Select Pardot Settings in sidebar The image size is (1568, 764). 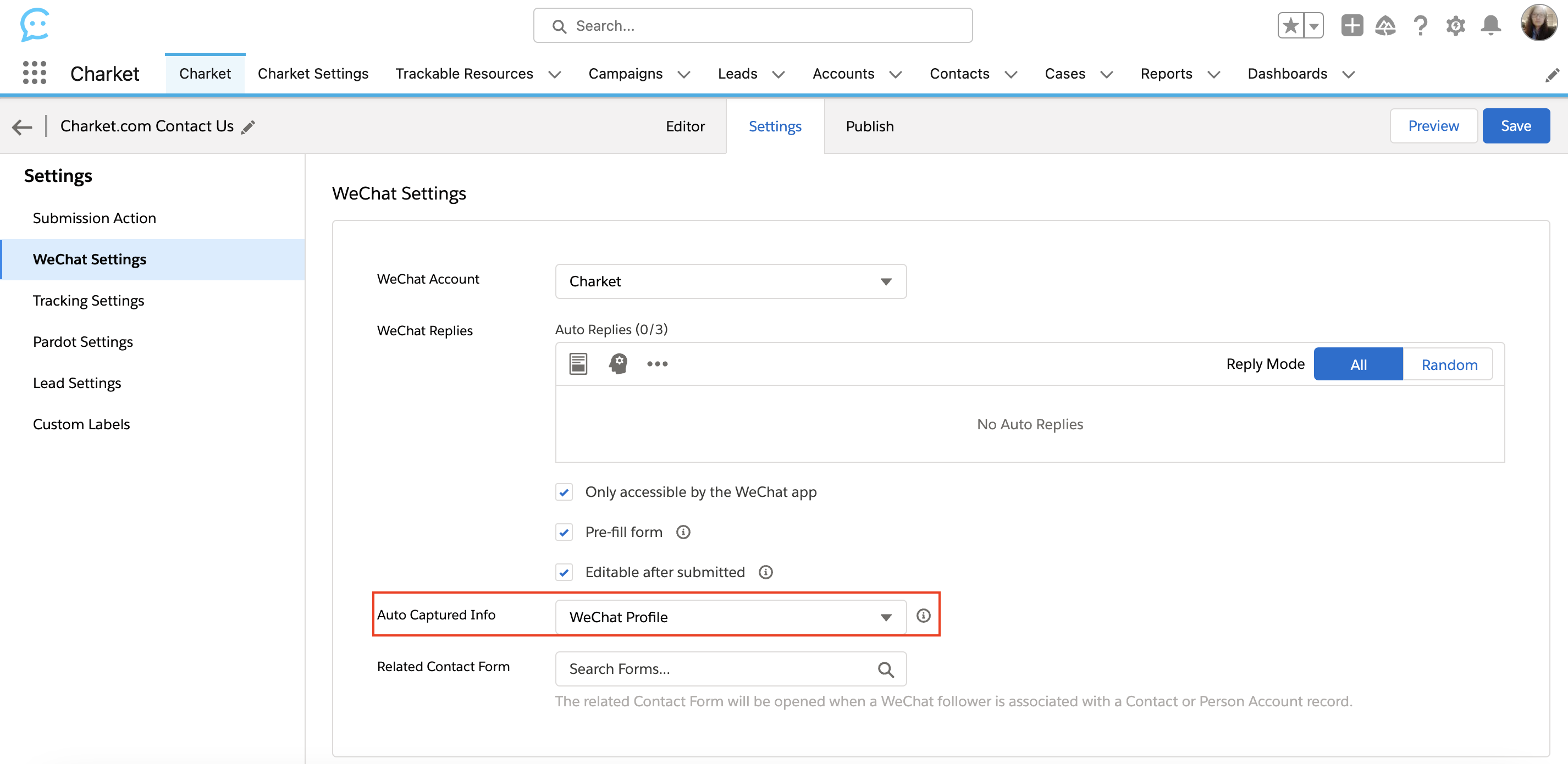click(83, 341)
